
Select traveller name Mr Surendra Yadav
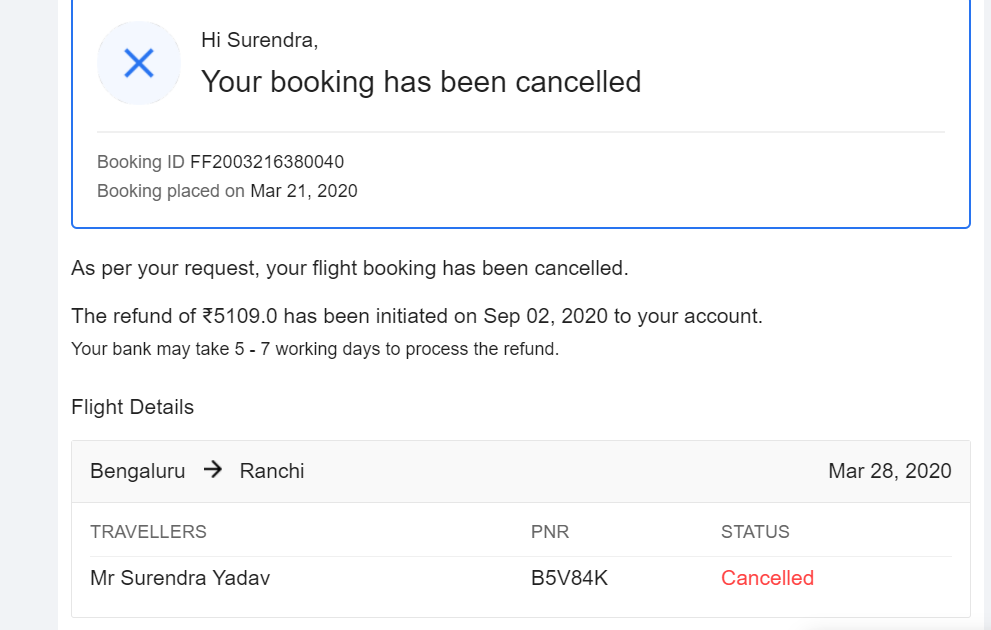tap(180, 578)
